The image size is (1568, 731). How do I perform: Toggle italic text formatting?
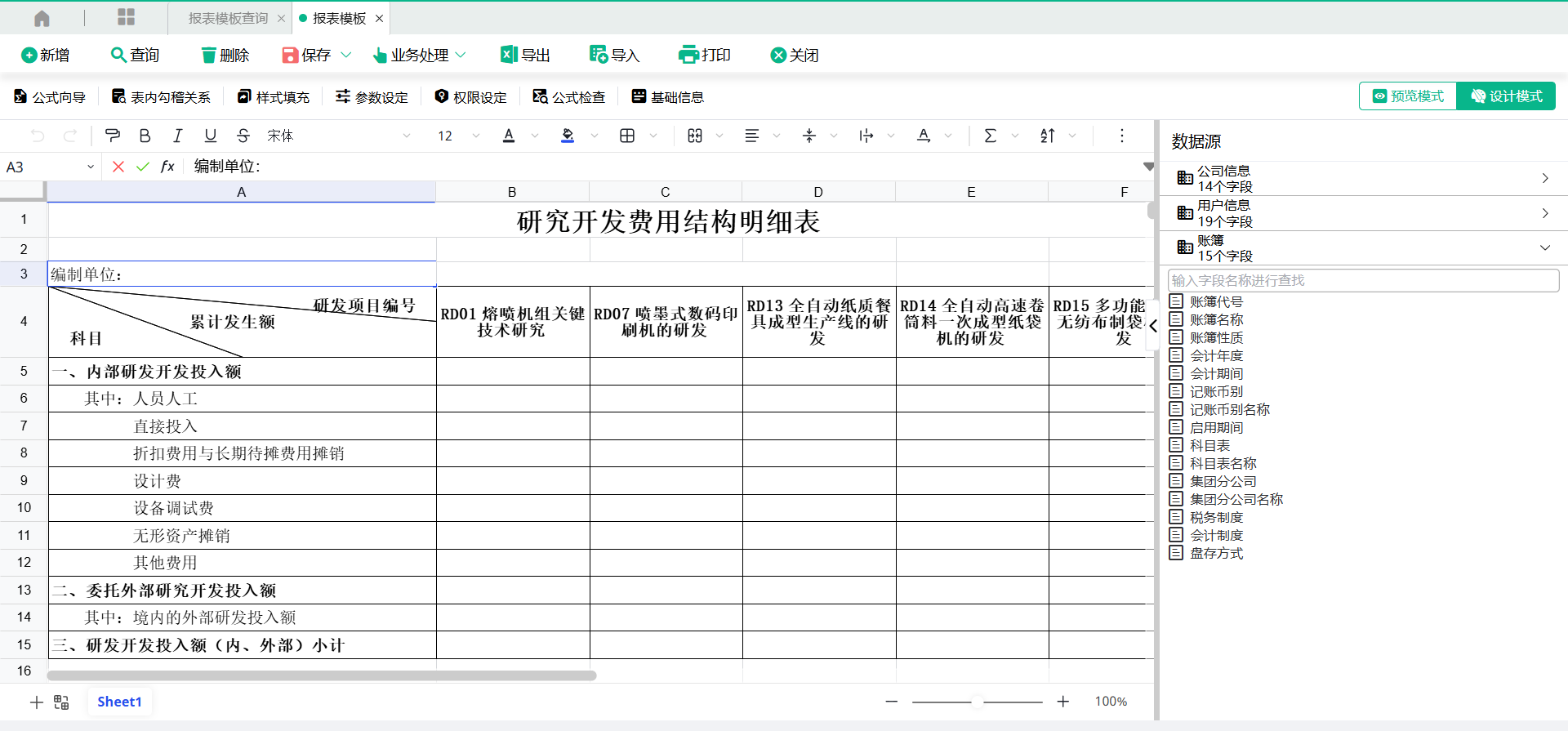(177, 136)
